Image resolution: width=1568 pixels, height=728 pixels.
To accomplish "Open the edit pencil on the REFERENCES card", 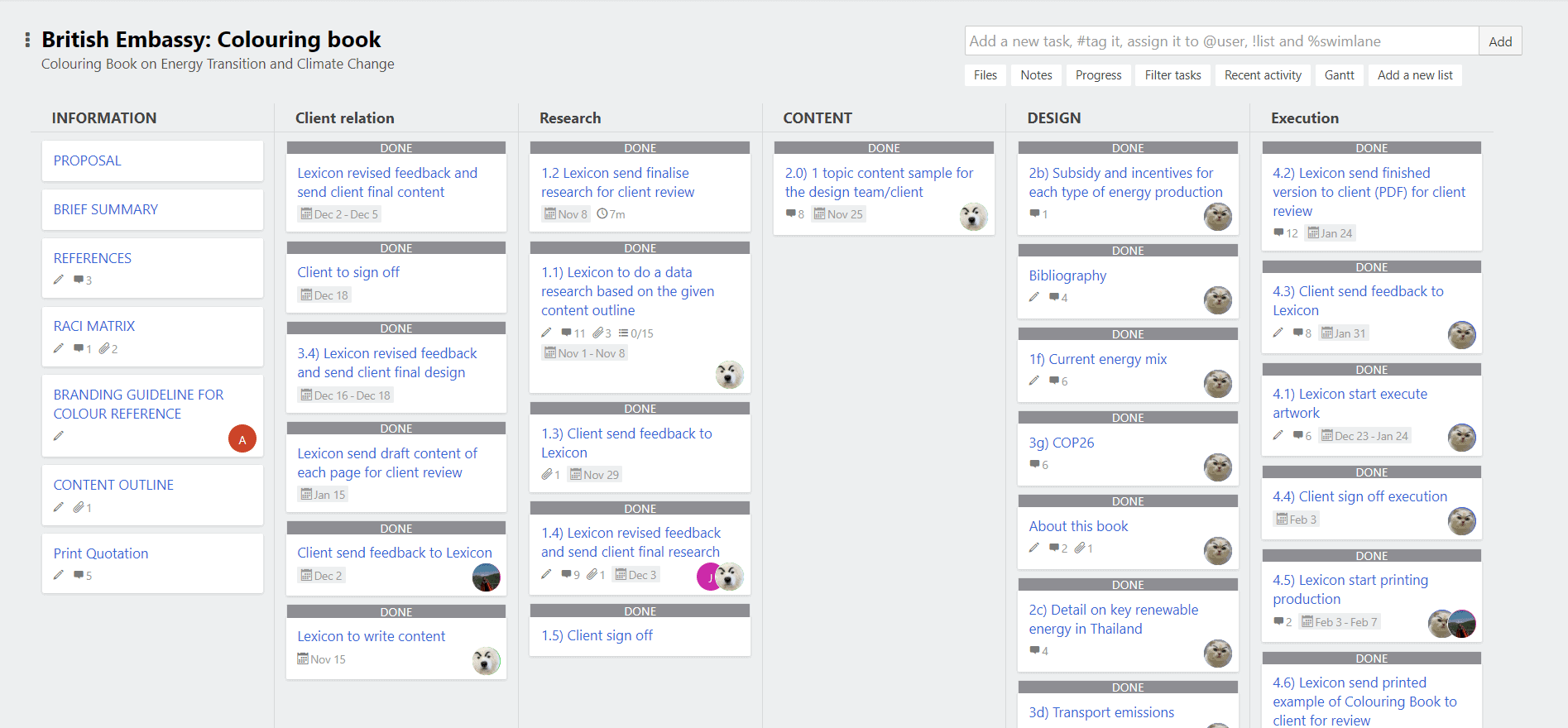I will pyautogui.click(x=58, y=280).
